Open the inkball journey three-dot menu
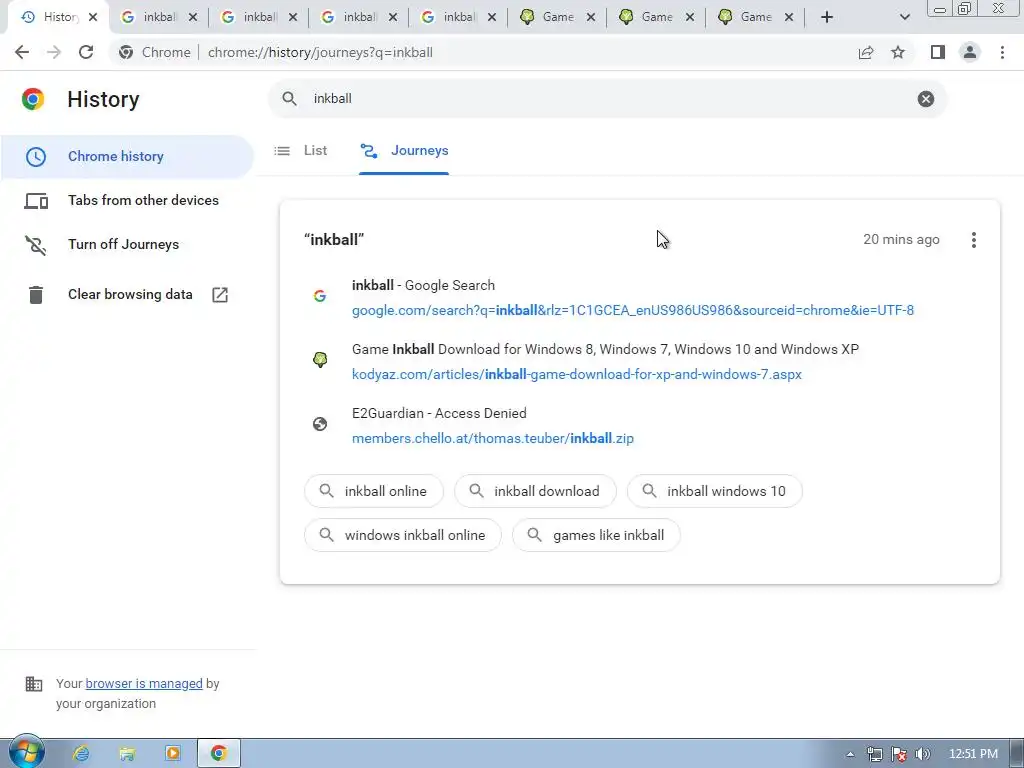Screen dimensions: 1024x768 [x=973, y=240]
